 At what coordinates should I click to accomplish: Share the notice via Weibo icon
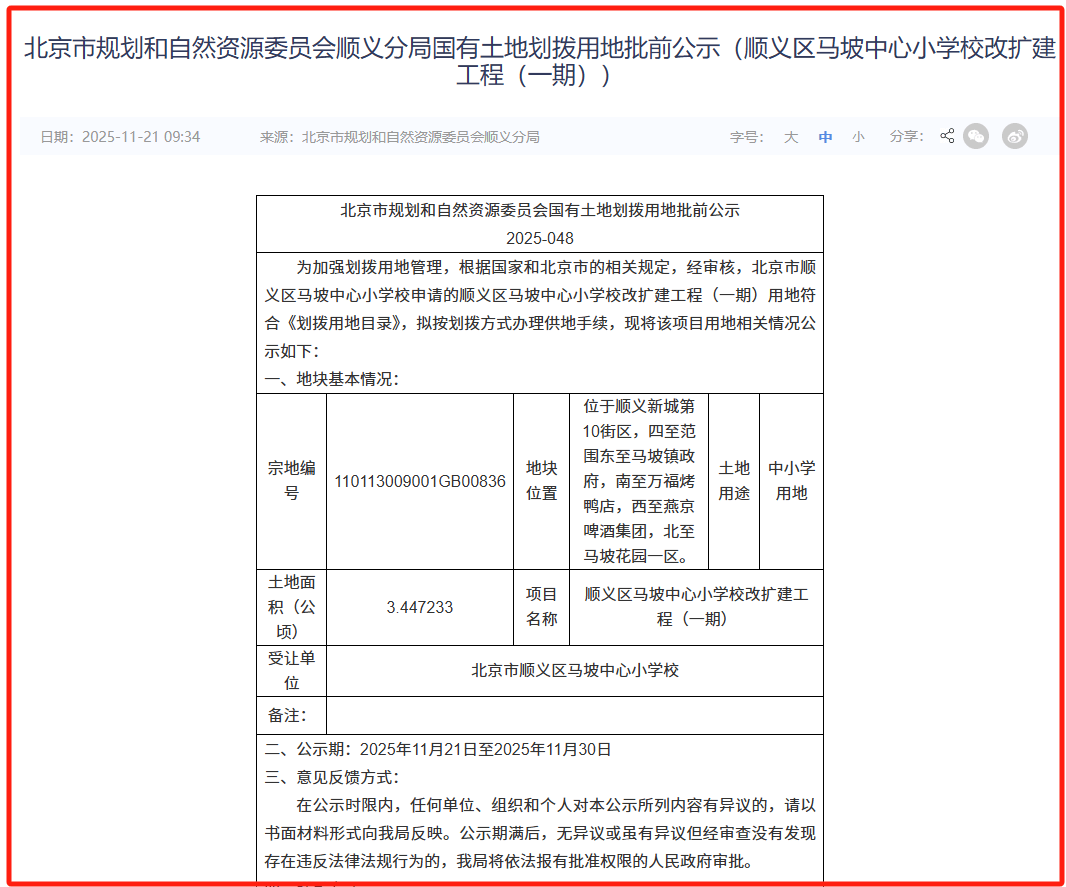coord(1015,136)
